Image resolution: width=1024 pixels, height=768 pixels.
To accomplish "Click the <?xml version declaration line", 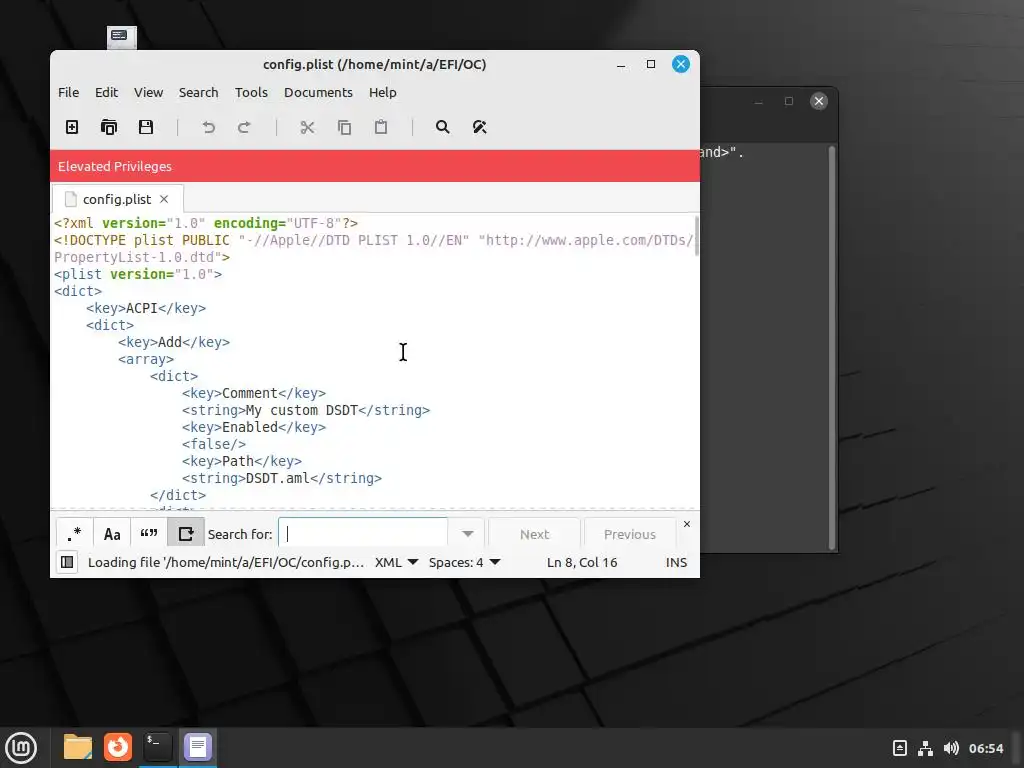I will click(206, 223).
